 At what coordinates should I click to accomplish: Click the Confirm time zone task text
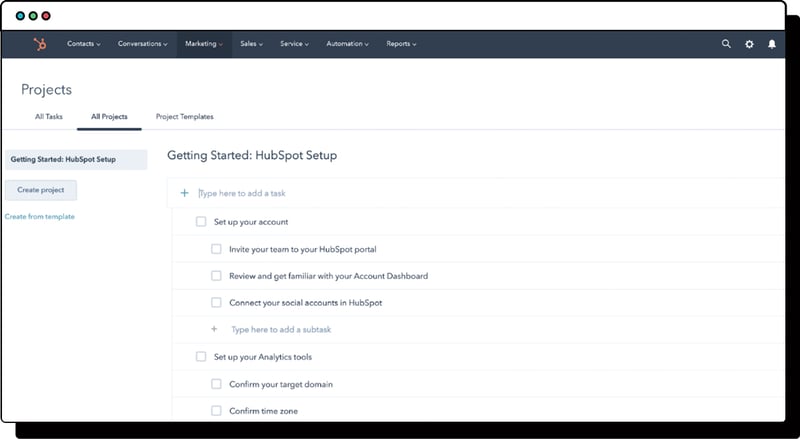point(263,411)
